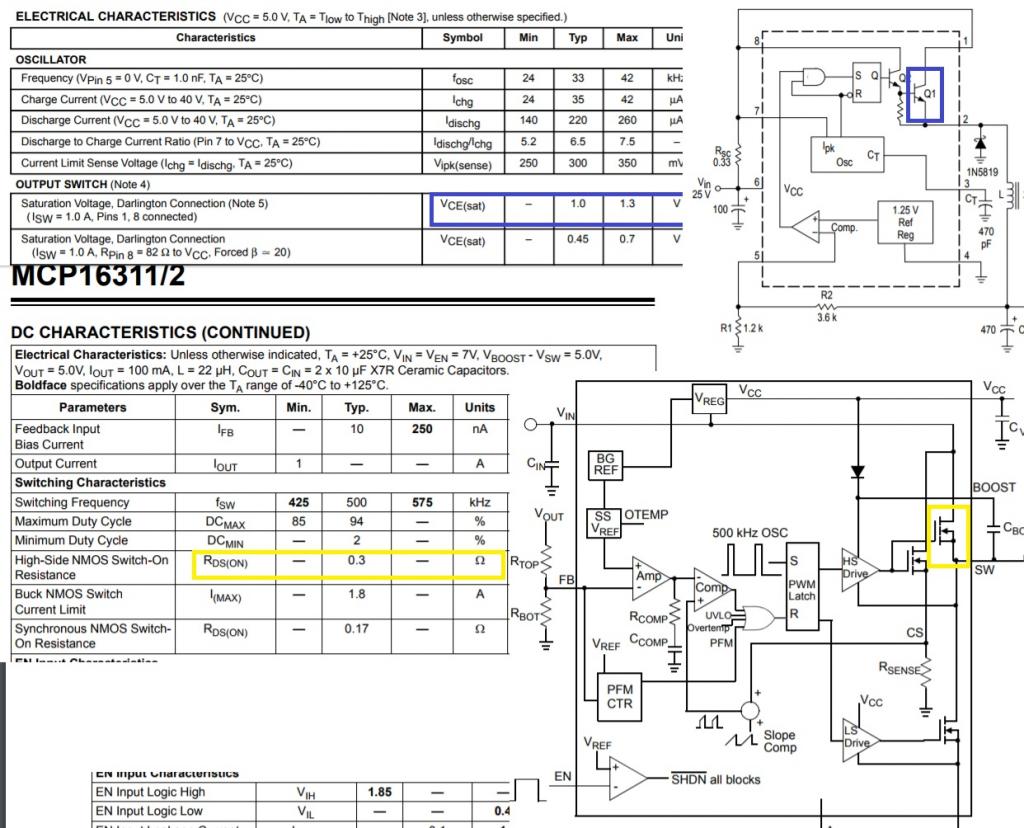
Task: Click the Symbol column header in top table
Action: point(462,37)
